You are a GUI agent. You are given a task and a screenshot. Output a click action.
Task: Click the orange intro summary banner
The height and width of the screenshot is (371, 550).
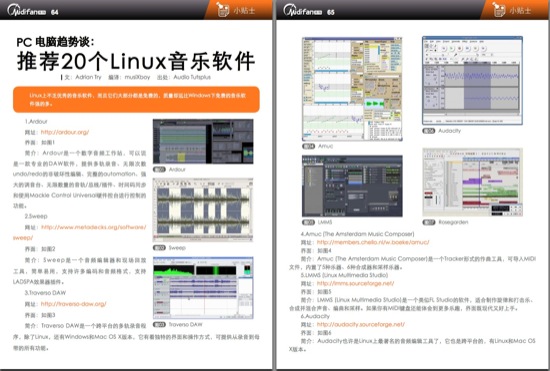136,100
